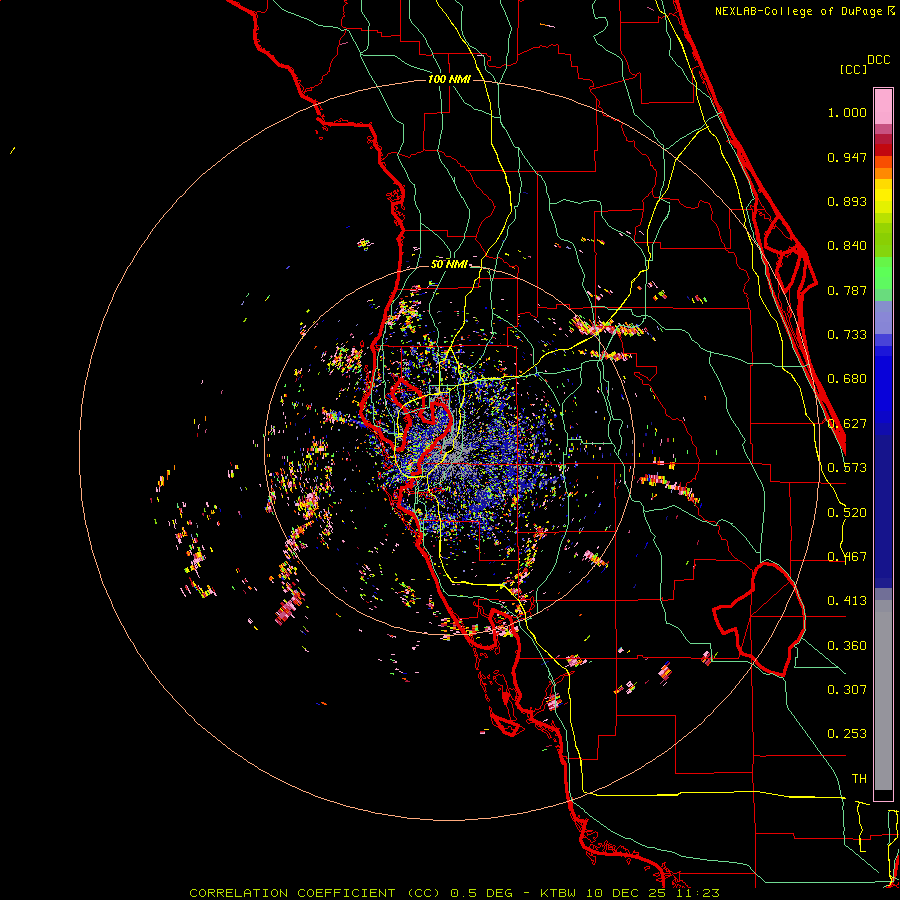
Task: Select the 0.627 scale value
Action: coord(847,424)
